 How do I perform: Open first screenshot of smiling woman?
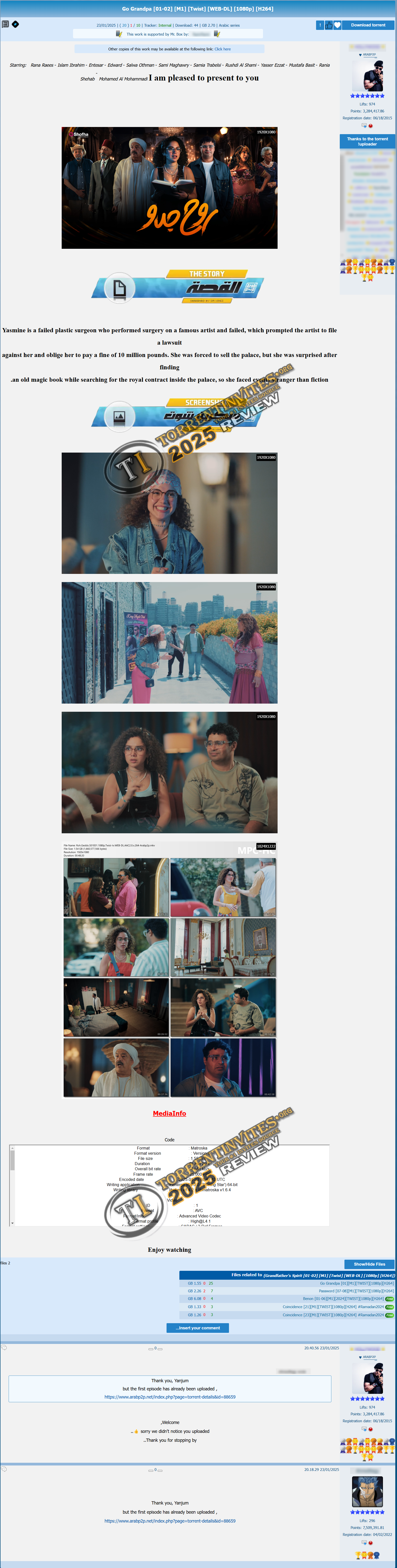tap(170, 513)
